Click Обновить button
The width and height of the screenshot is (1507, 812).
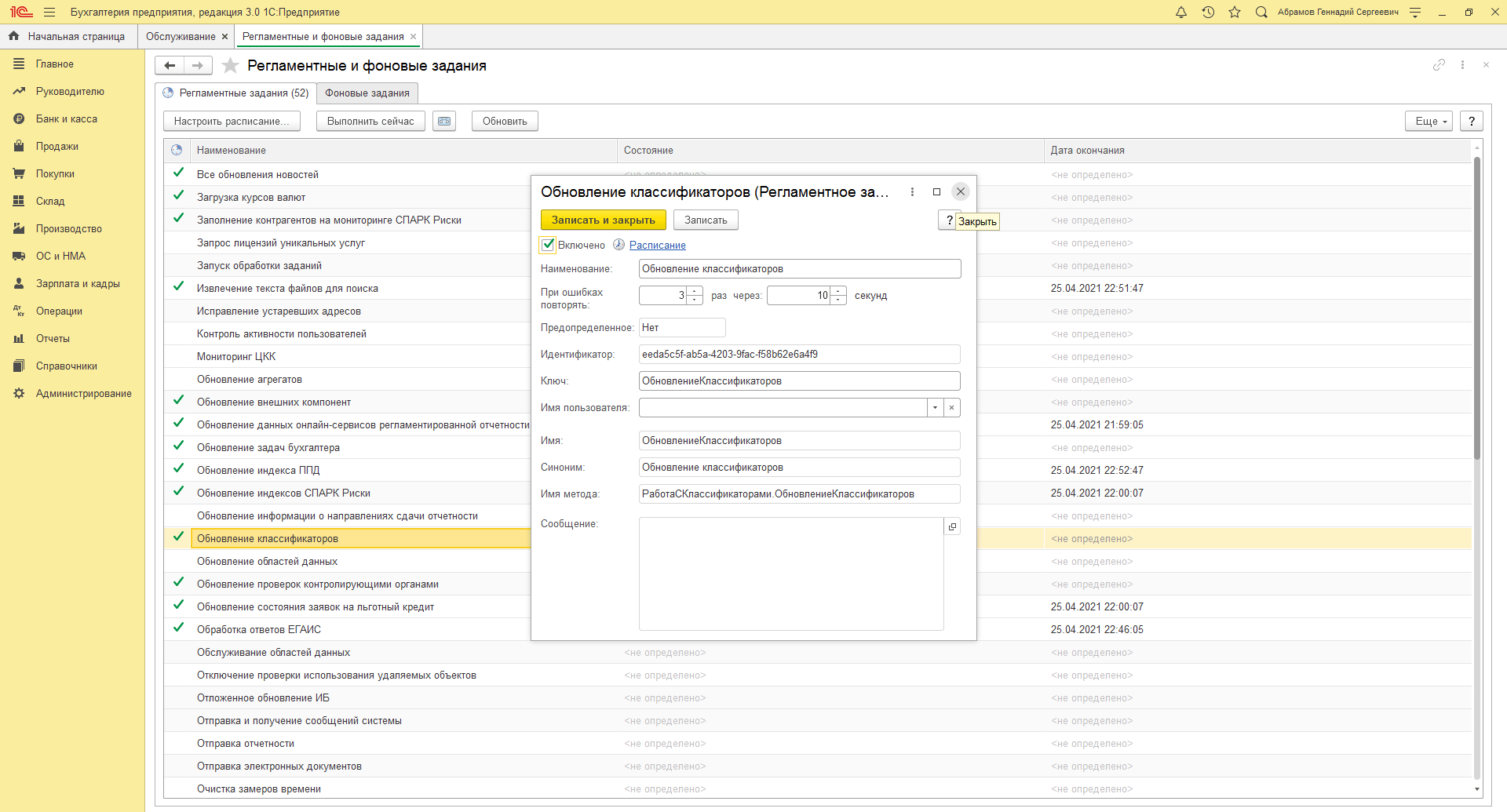[x=505, y=121]
